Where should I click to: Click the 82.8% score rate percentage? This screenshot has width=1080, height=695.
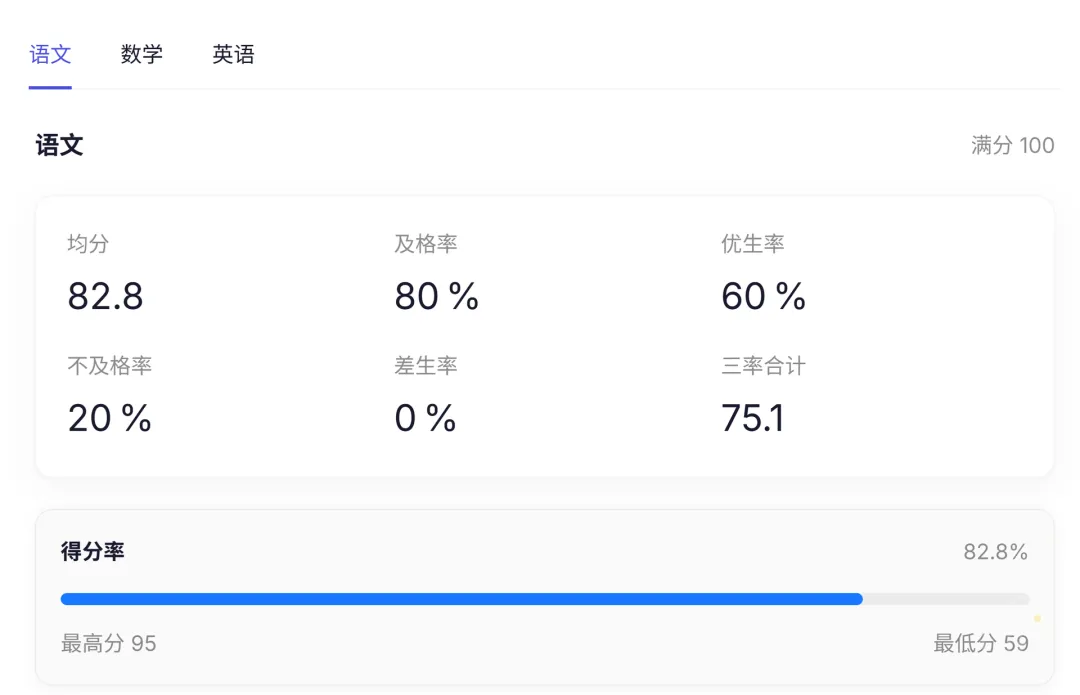pyautogui.click(x=995, y=552)
